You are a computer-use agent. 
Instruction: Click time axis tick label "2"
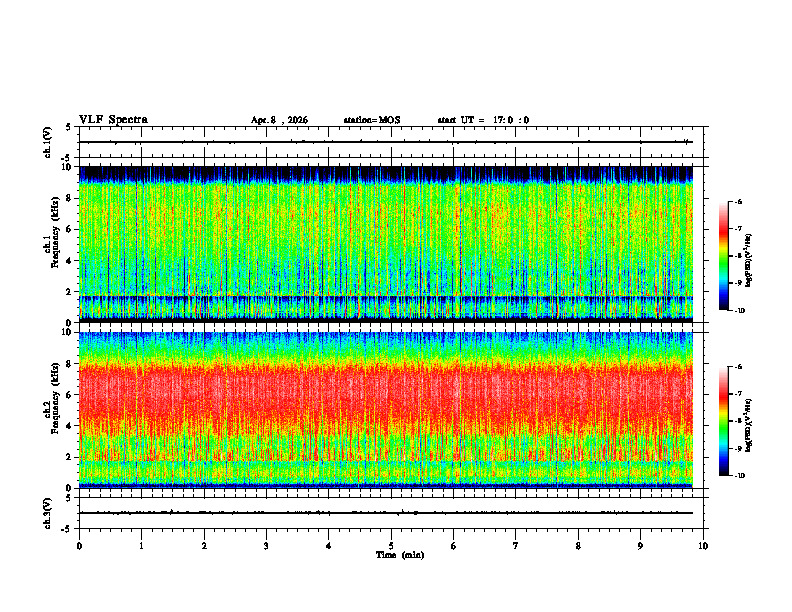(204, 546)
